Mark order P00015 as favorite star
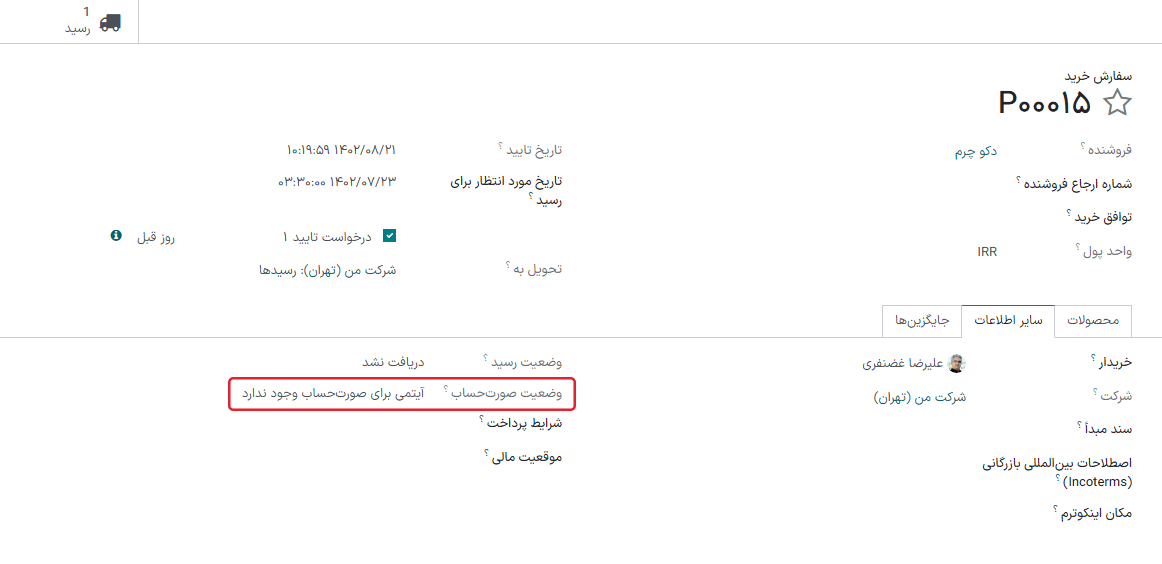 click(x=1117, y=104)
